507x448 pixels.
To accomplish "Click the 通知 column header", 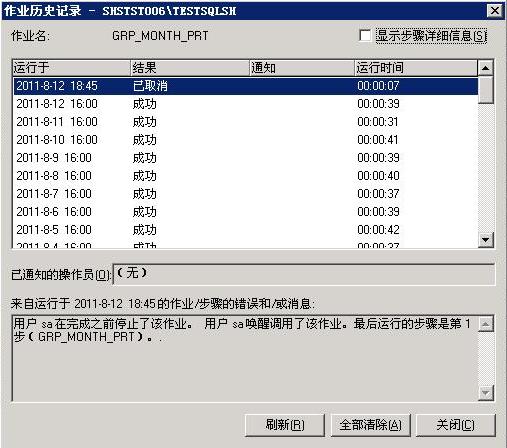I will tap(302, 68).
